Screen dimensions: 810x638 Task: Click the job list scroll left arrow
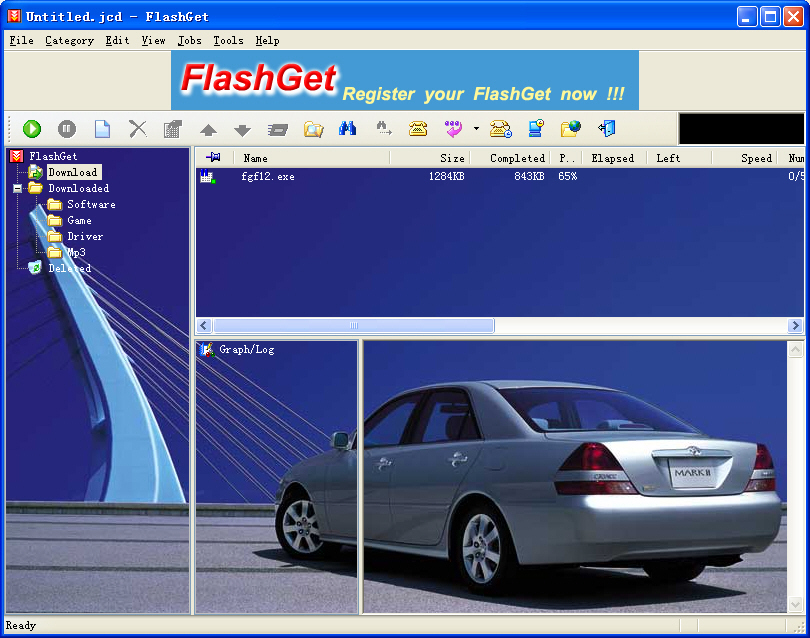204,325
